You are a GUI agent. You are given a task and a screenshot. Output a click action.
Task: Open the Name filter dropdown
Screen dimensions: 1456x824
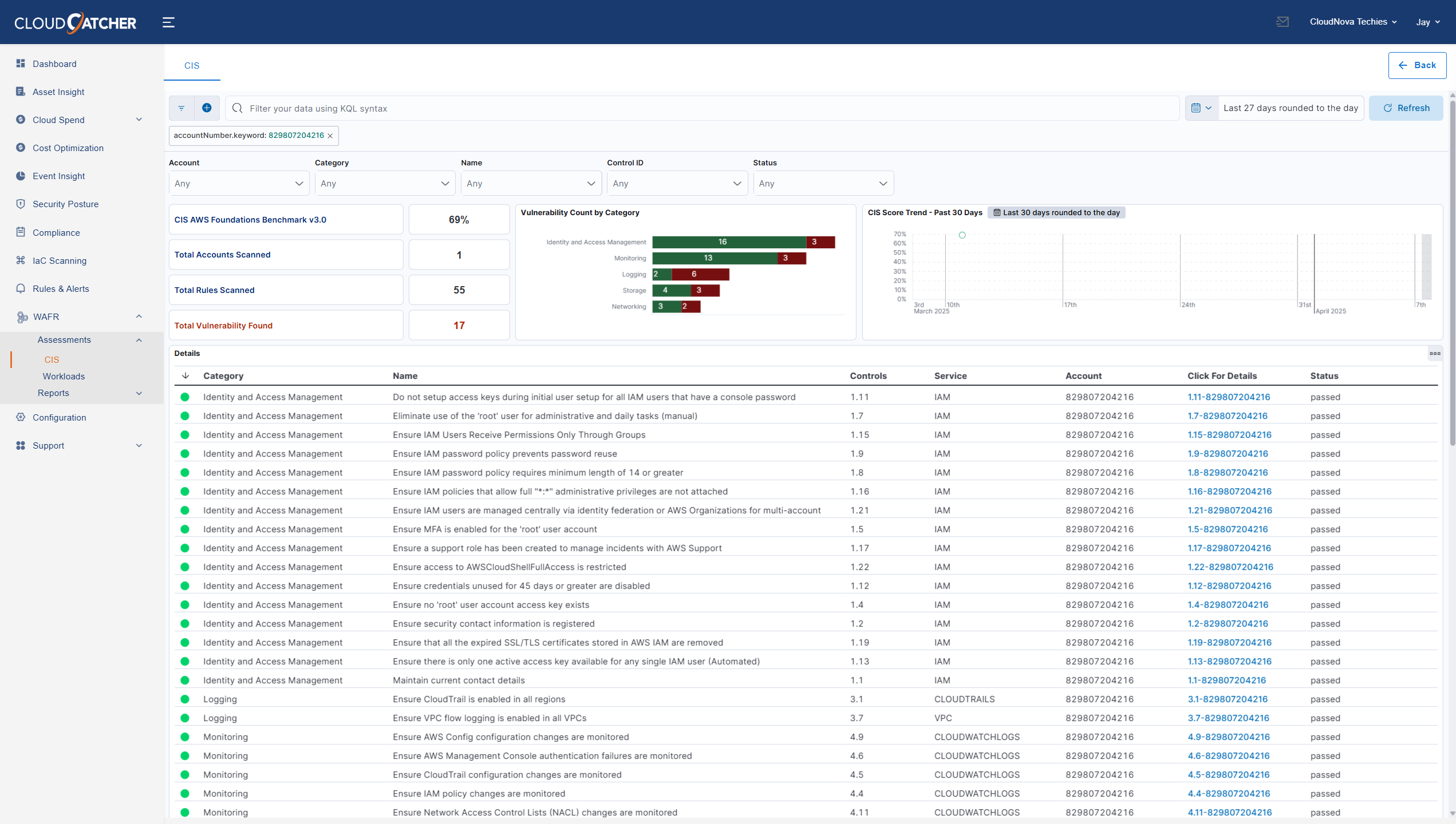pos(531,184)
